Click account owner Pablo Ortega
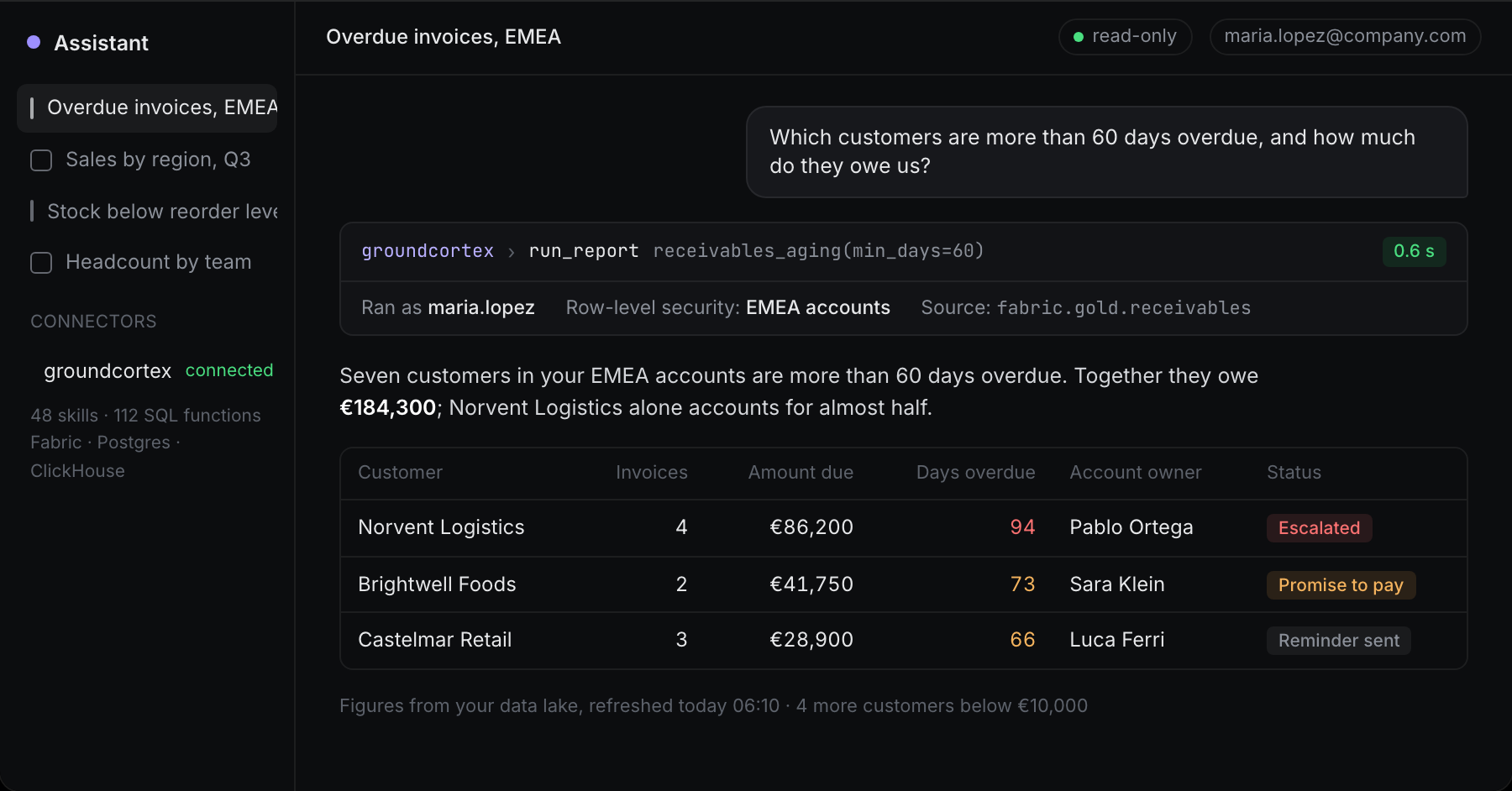 [x=1131, y=527]
